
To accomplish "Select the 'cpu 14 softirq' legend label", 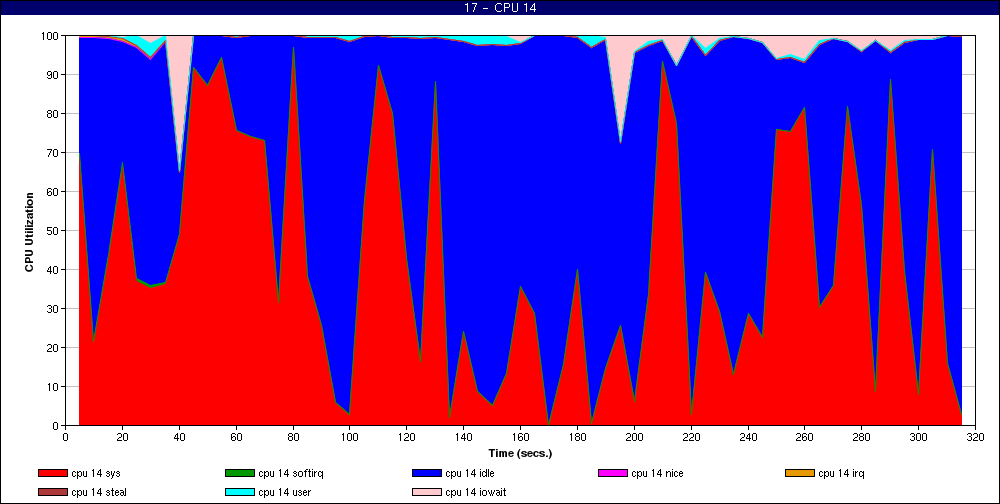I will click(x=291, y=473).
